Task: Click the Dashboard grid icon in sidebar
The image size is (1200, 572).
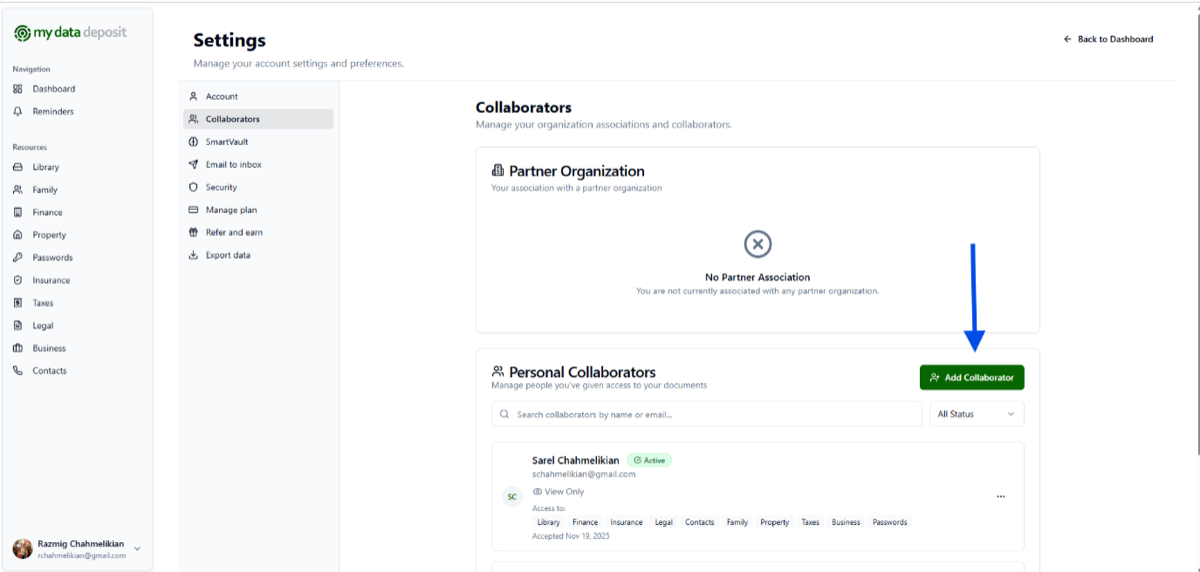Action: point(18,89)
